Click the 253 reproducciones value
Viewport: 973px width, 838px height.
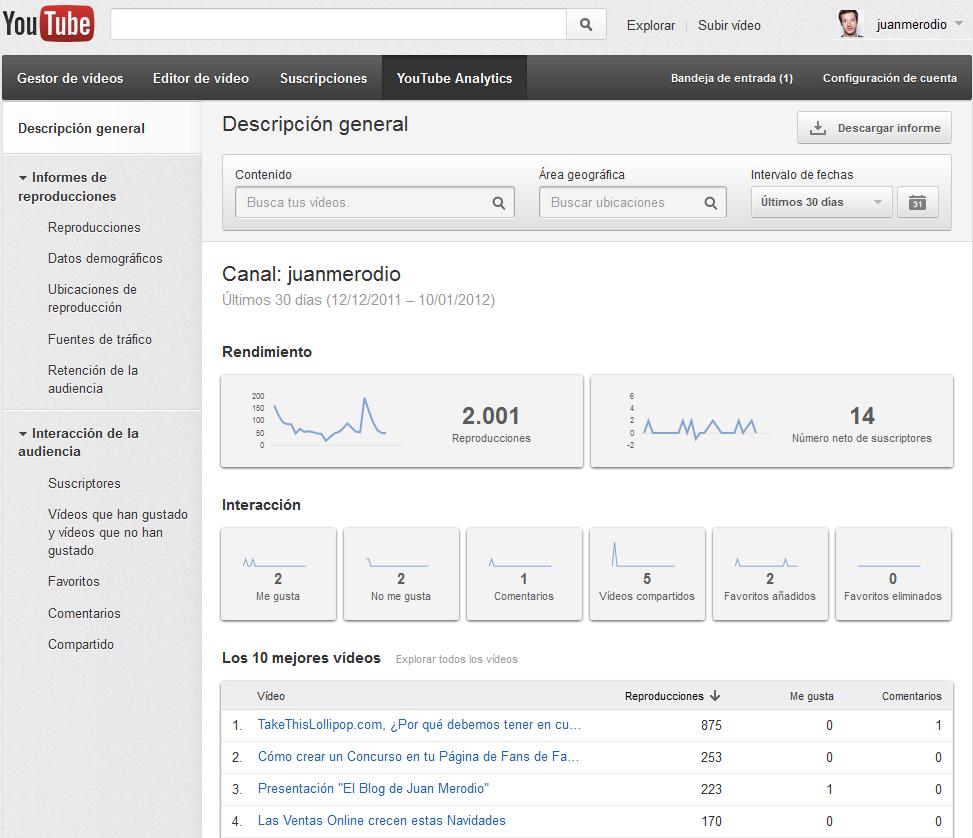pos(711,757)
